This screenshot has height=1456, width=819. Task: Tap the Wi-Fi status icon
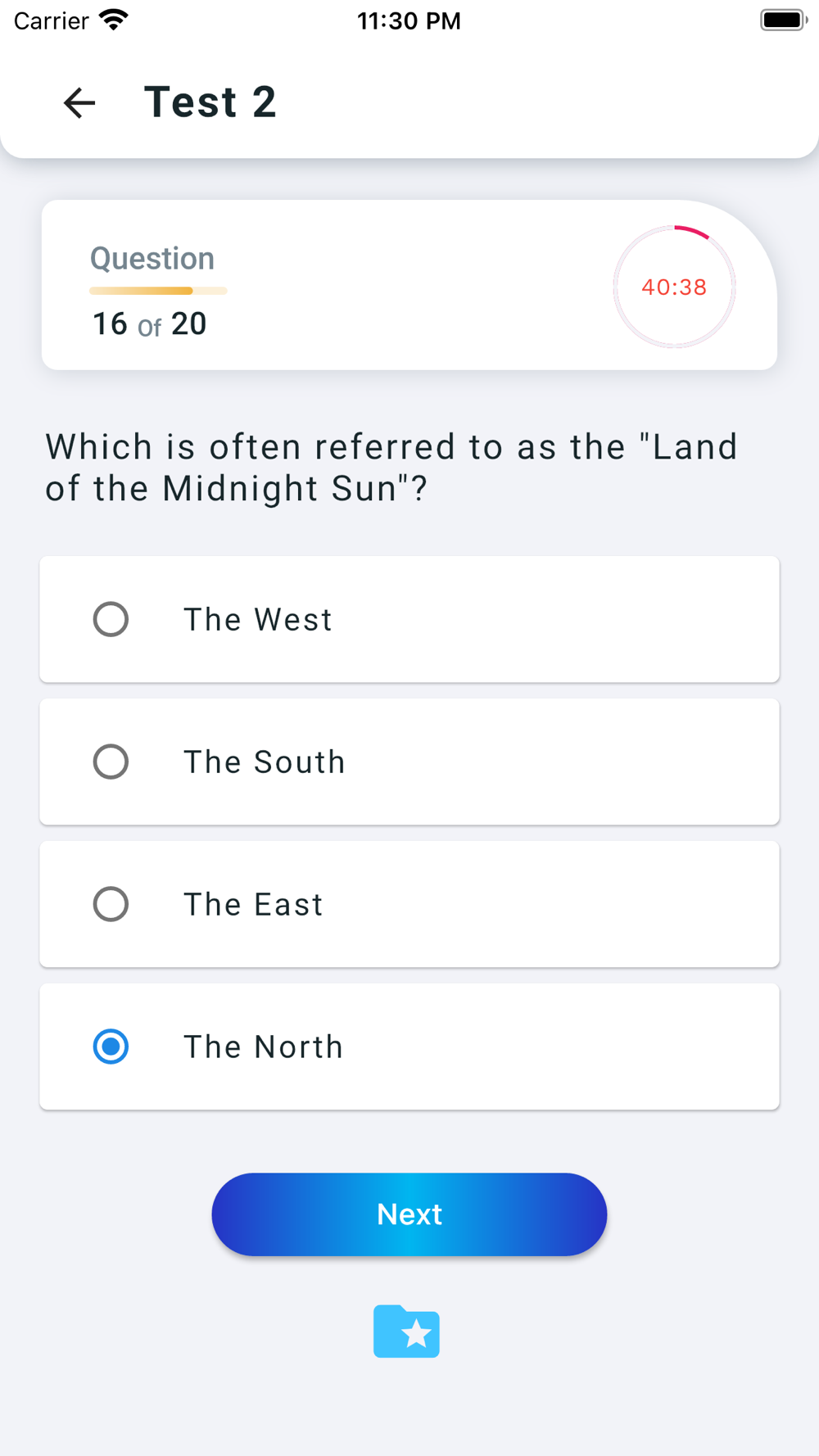pos(114,20)
